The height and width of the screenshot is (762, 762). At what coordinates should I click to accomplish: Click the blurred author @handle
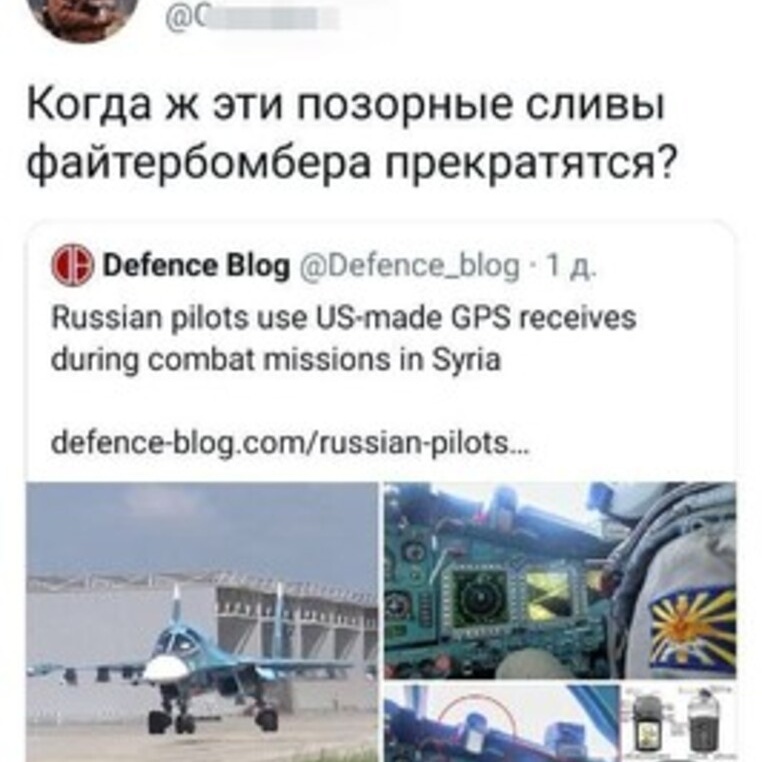pyautogui.click(x=251, y=18)
